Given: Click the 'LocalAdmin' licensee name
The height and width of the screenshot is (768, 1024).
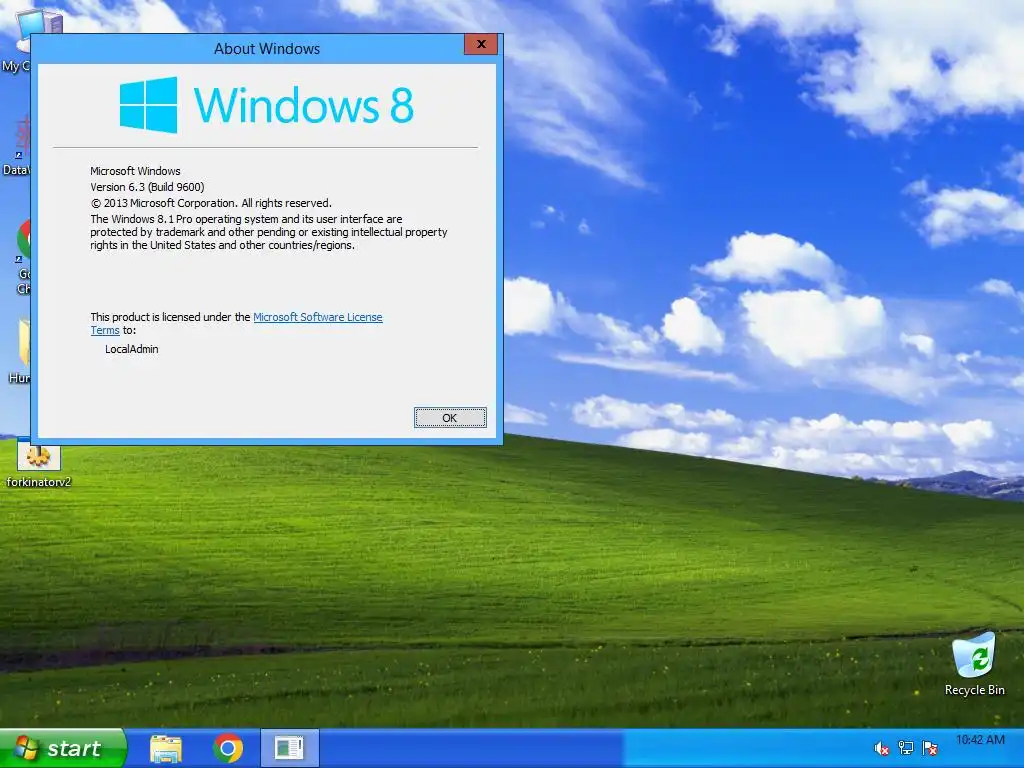Looking at the screenshot, I should (132, 349).
